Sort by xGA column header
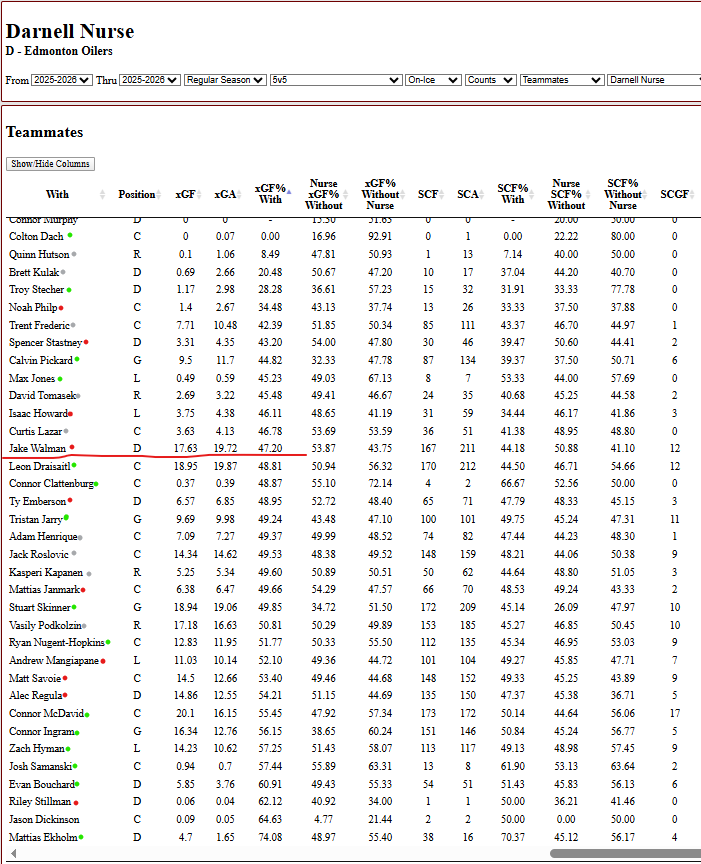The image size is (701, 864). coord(225,194)
